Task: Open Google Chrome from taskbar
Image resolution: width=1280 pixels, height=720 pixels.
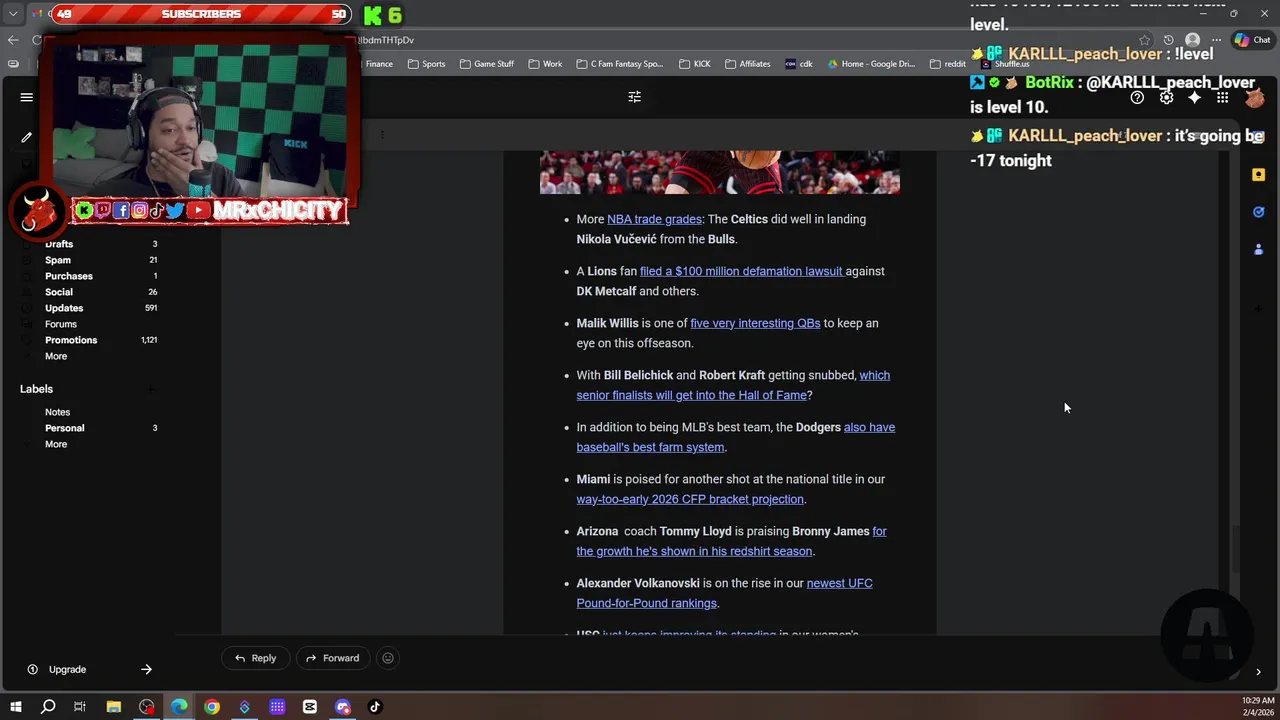Action: [212, 707]
